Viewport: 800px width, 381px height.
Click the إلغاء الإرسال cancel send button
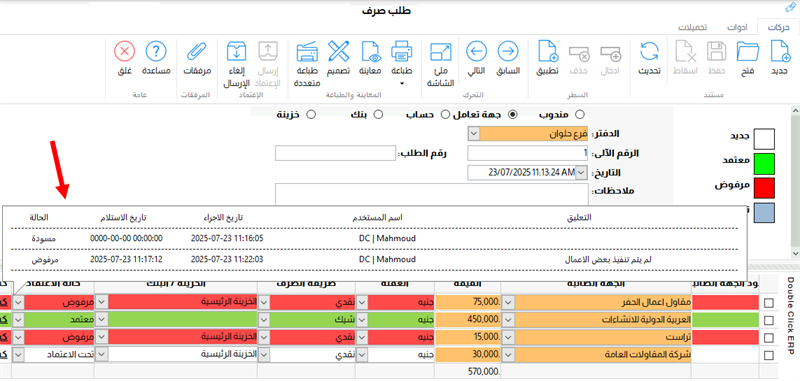coord(236,64)
